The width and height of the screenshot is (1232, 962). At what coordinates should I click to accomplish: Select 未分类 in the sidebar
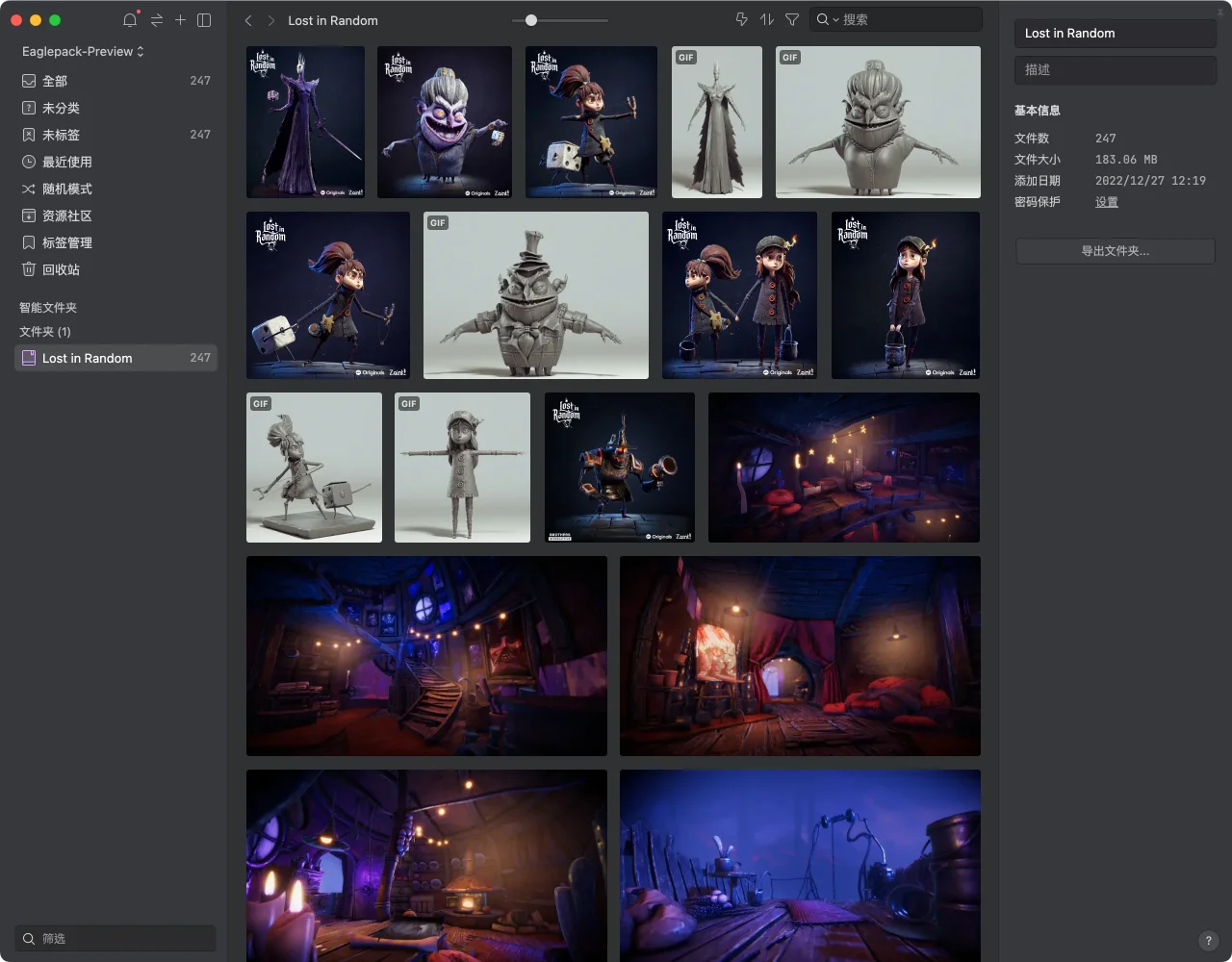[115, 108]
